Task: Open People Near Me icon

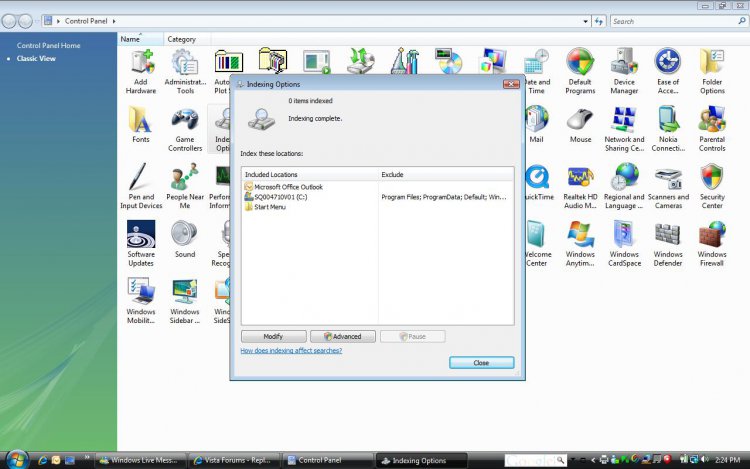Action: pyautogui.click(x=185, y=187)
